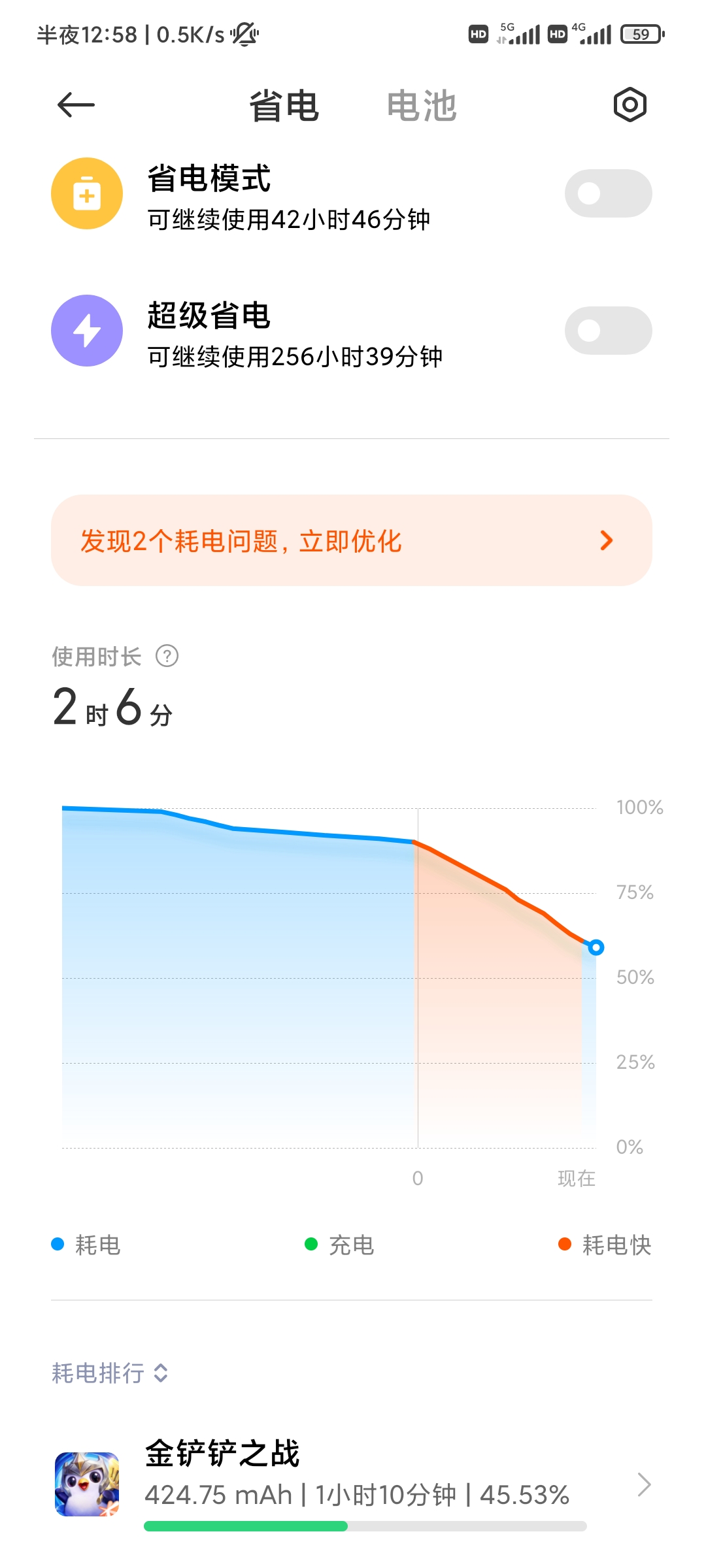Open 金铲铲之战 details chevron
The width and height of the screenshot is (706, 1568).
pyautogui.click(x=644, y=1485)
